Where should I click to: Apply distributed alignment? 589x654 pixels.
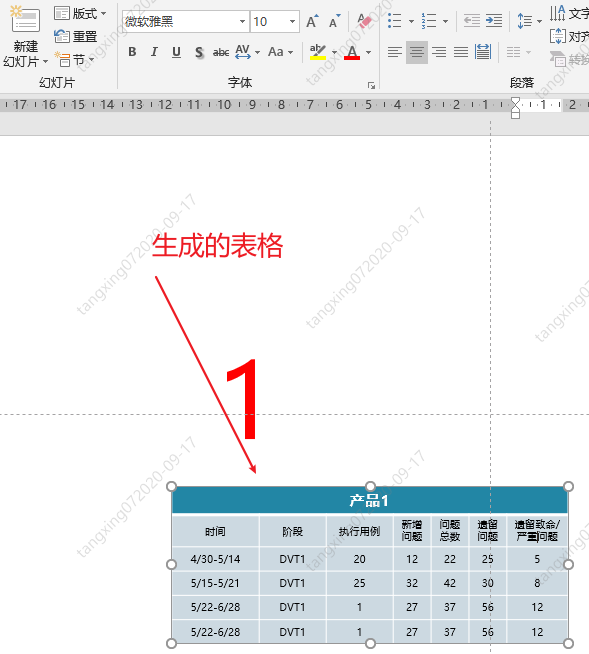[483, 52]
